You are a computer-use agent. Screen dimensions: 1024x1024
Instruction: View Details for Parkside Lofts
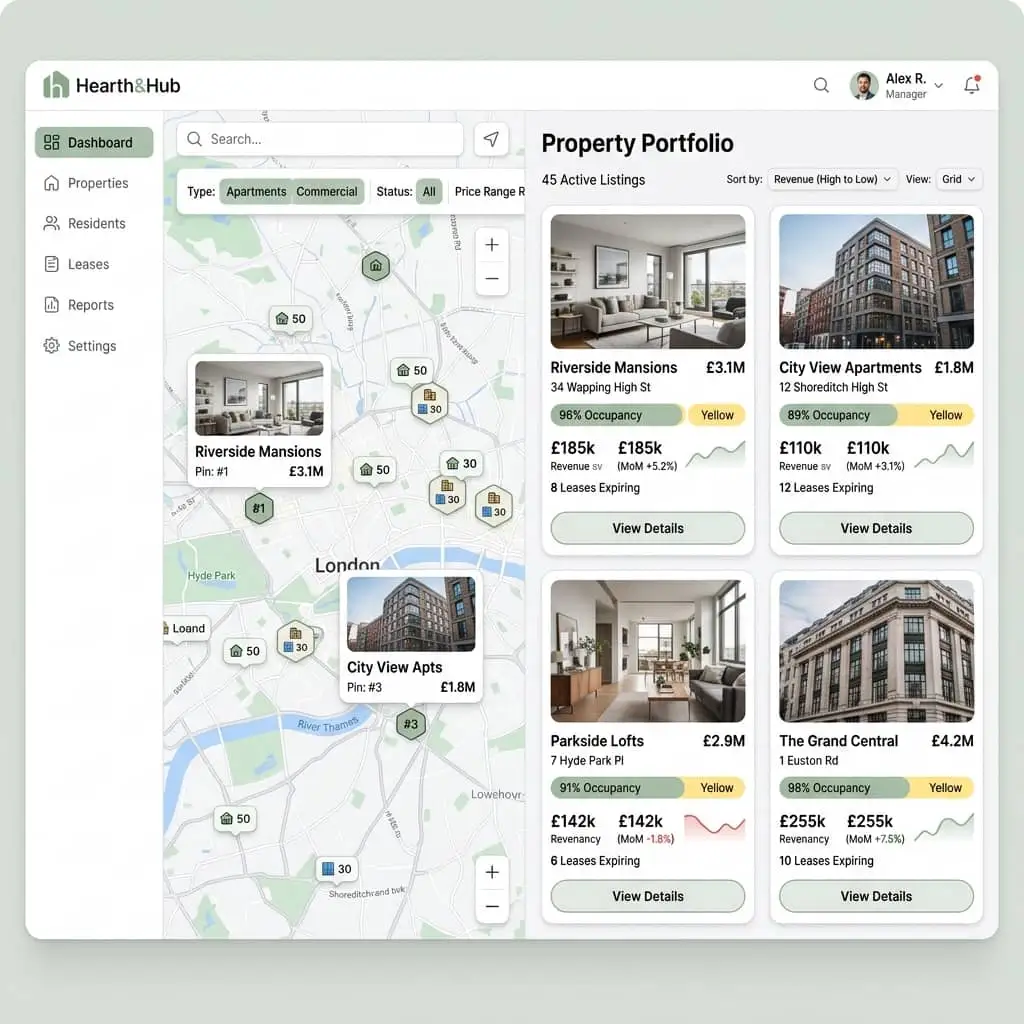click(648, 896)
